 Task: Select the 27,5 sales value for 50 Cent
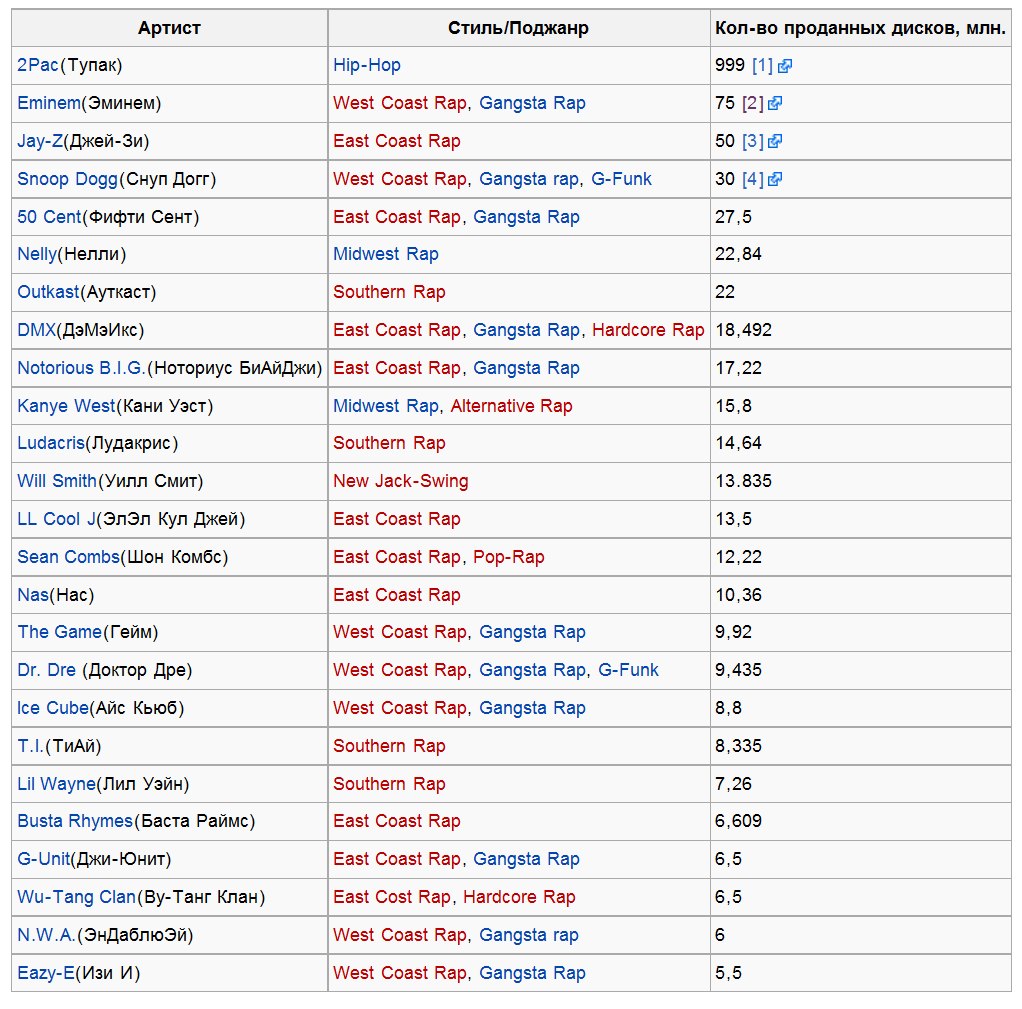[x=733, y=216]
